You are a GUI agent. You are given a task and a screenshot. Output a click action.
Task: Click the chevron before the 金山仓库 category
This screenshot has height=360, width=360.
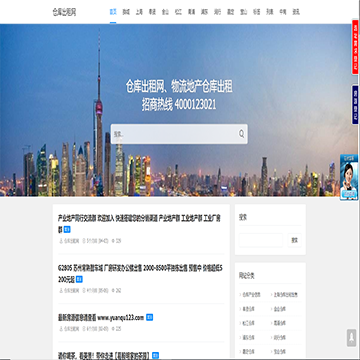coord(272,309)
